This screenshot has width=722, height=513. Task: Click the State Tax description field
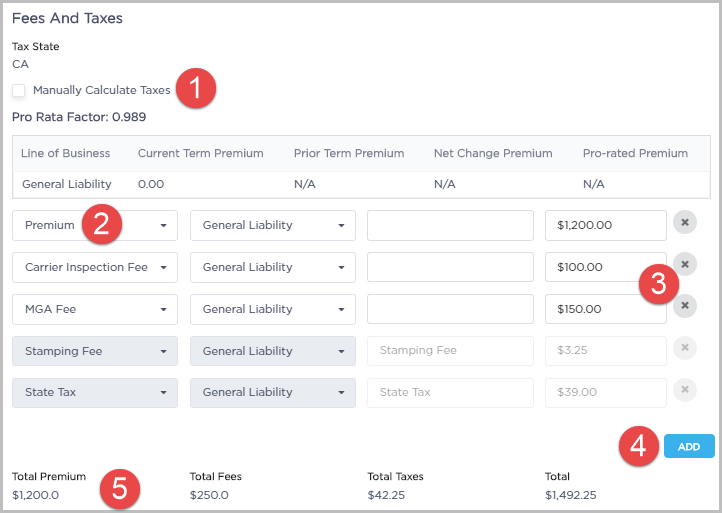tap(450, 393)
